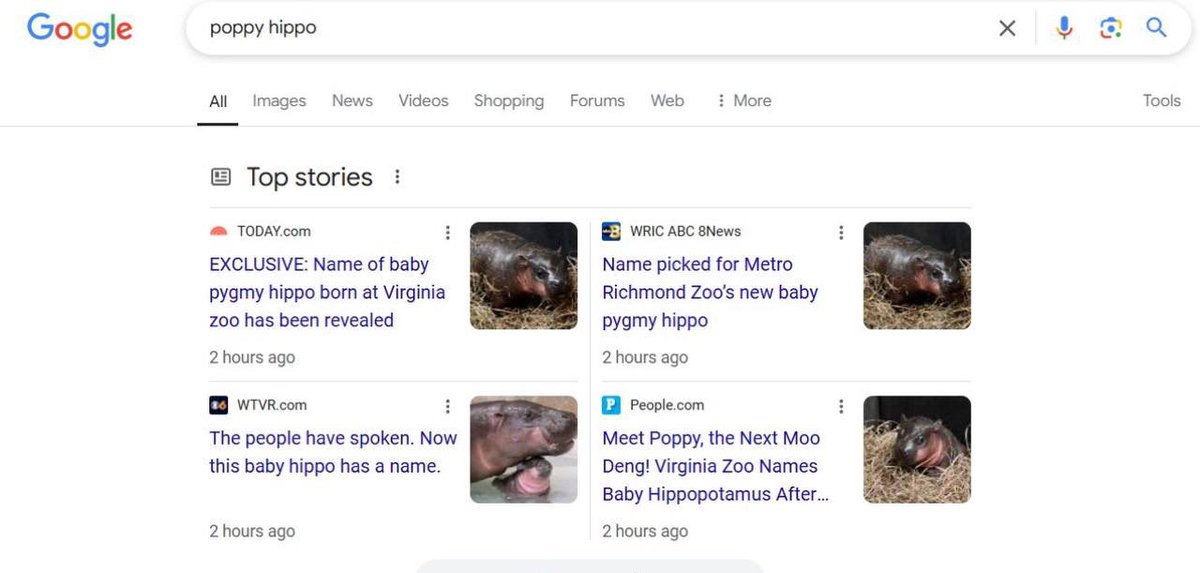
Task: Click "2 hours ago" under TODAY.com story
Action: tap(252, 357)
